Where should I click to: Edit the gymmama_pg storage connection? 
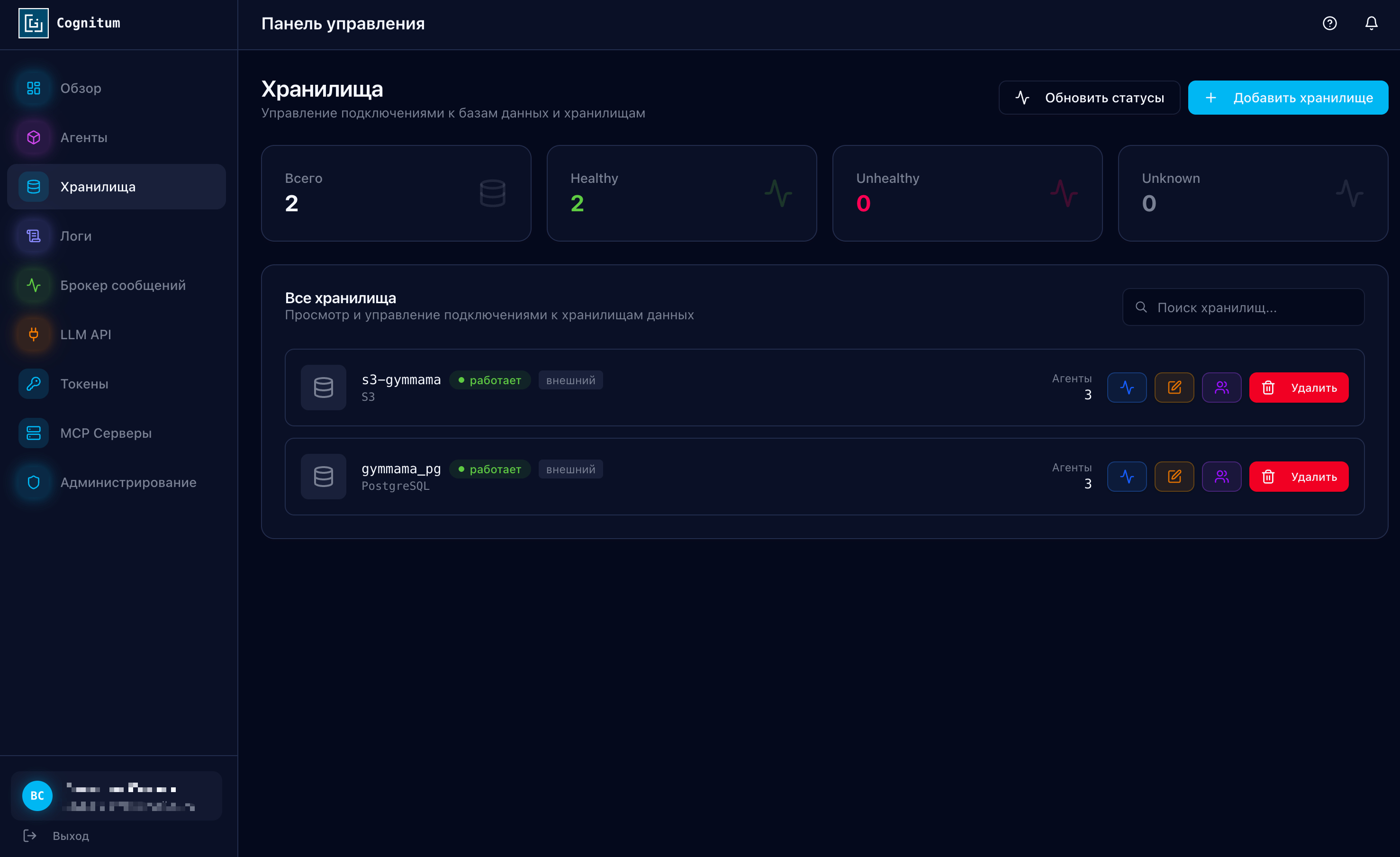pos(1174,476)
